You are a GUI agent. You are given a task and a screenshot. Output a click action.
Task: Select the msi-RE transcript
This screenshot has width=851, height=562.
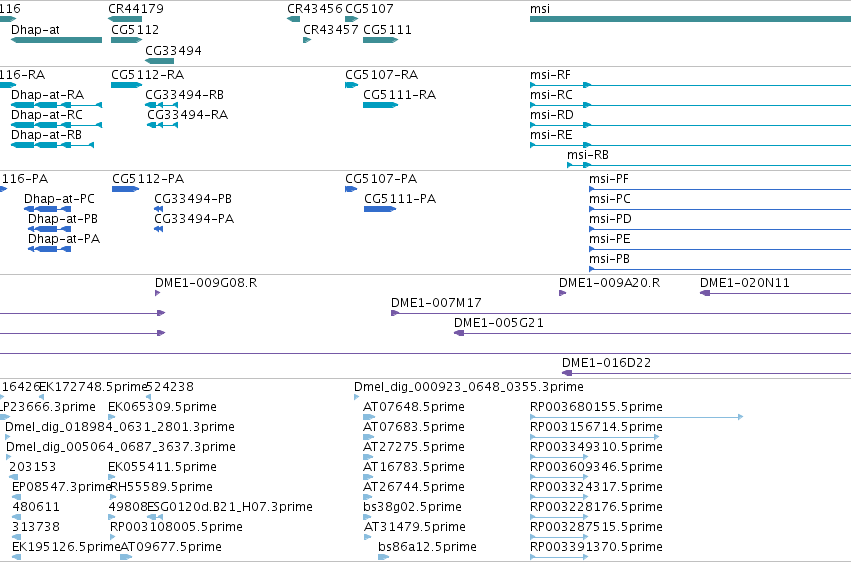click(690, 145)
